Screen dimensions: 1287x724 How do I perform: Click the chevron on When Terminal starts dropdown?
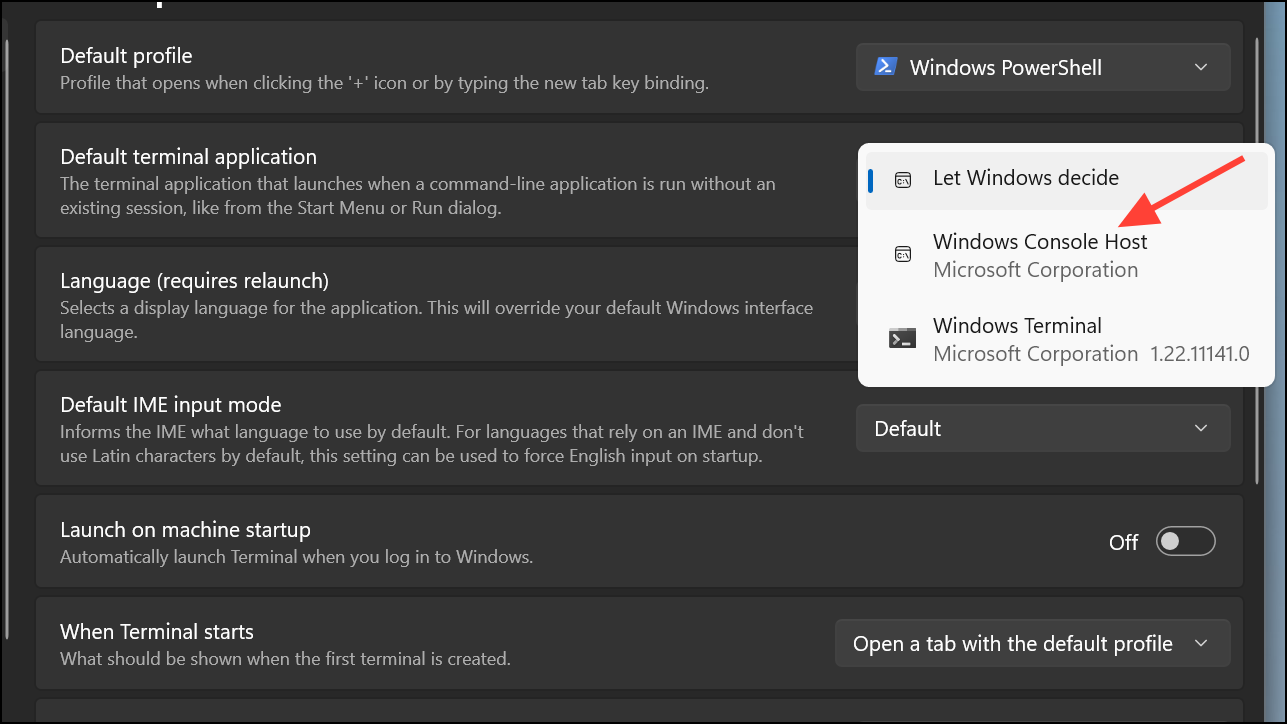(1201, 643)
